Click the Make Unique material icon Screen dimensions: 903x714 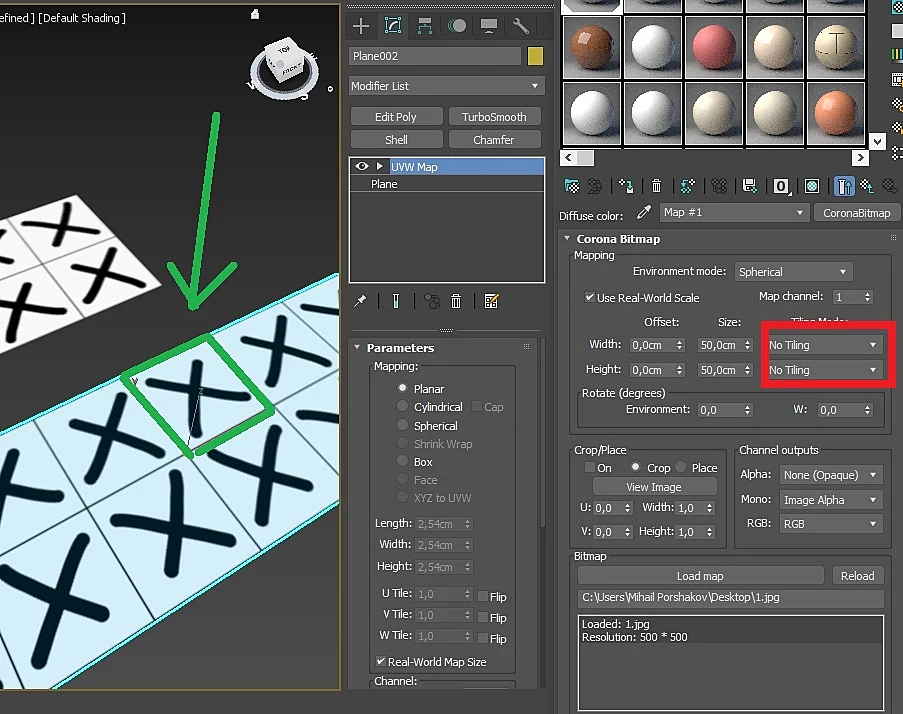click(x=719, y=186)
